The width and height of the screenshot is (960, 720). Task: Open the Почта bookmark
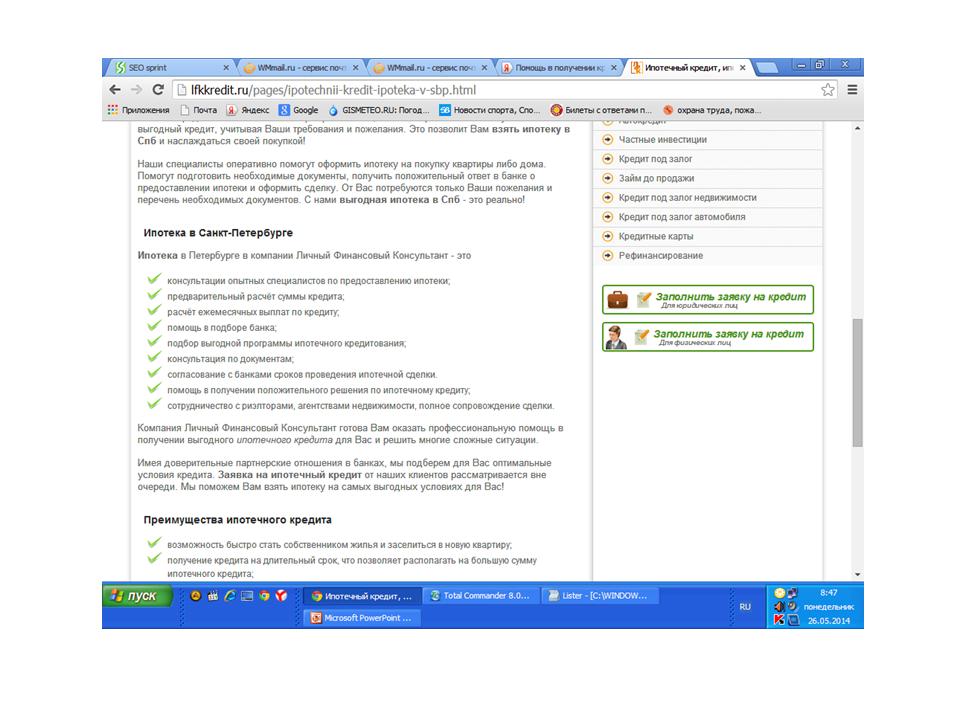point(198,110)
